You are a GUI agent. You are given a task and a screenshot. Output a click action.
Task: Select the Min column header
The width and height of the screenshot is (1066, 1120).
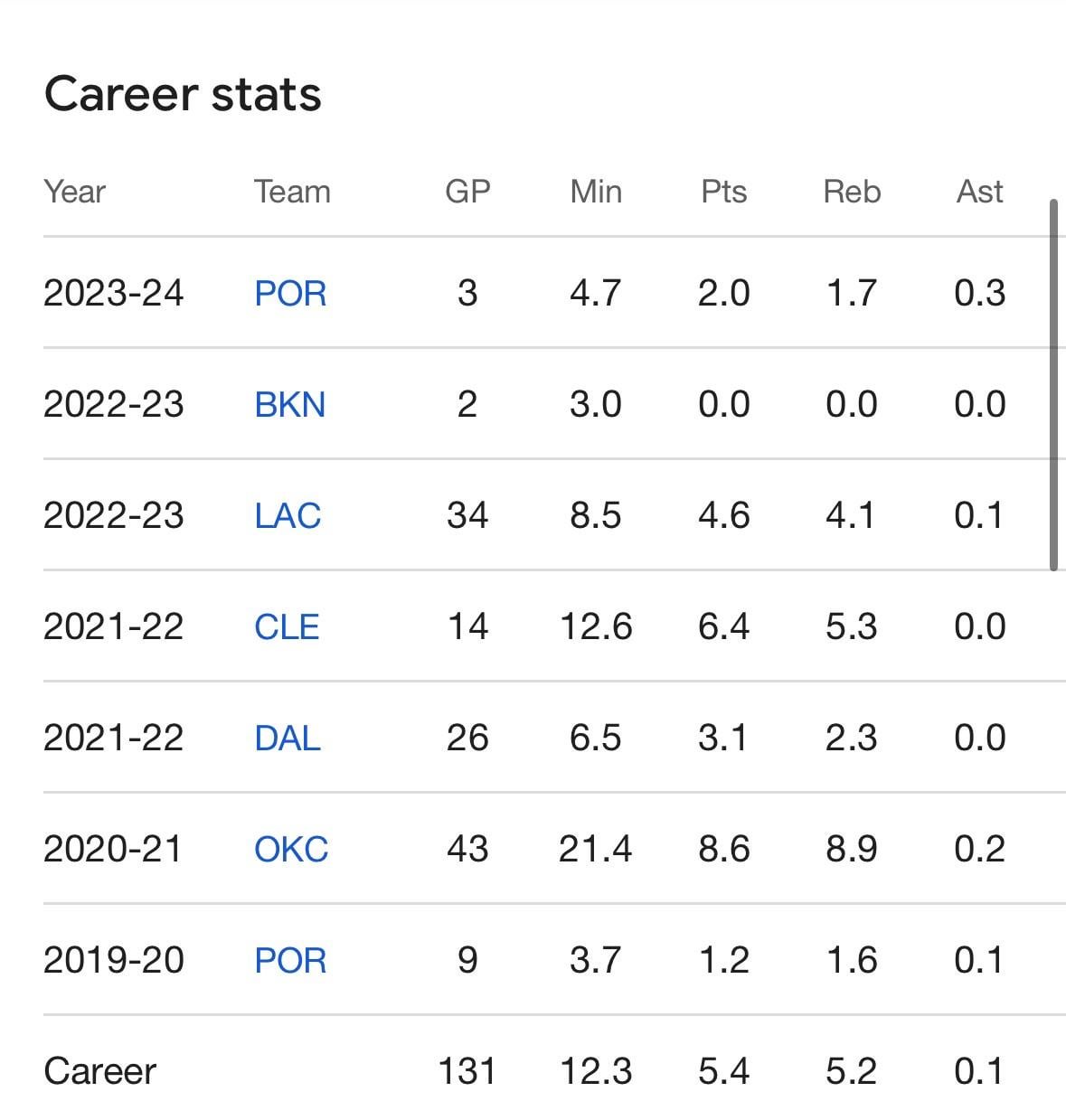point(596,192)
